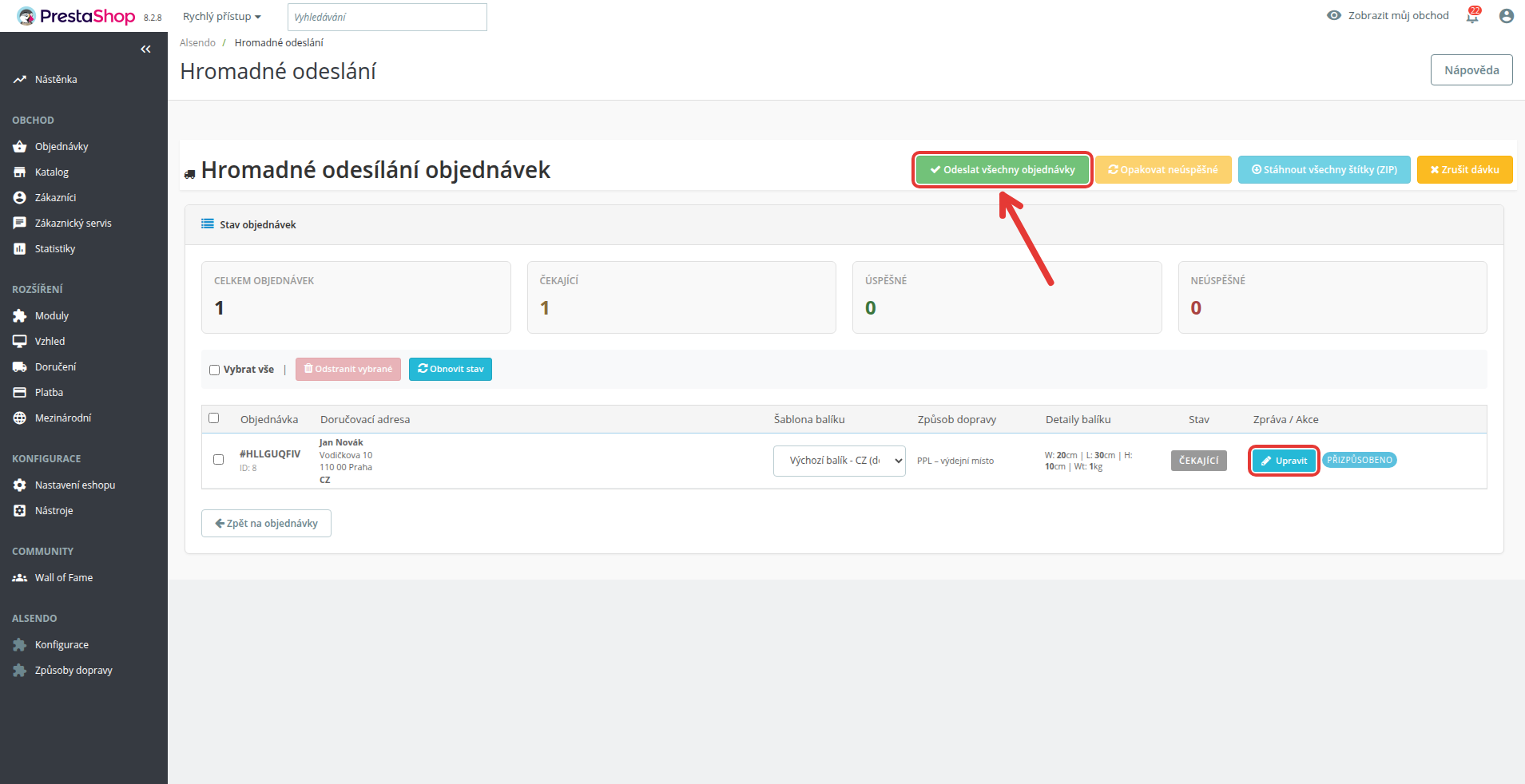
Task: Click Odstranit vybrané button
Action: (x=348, y=370)
